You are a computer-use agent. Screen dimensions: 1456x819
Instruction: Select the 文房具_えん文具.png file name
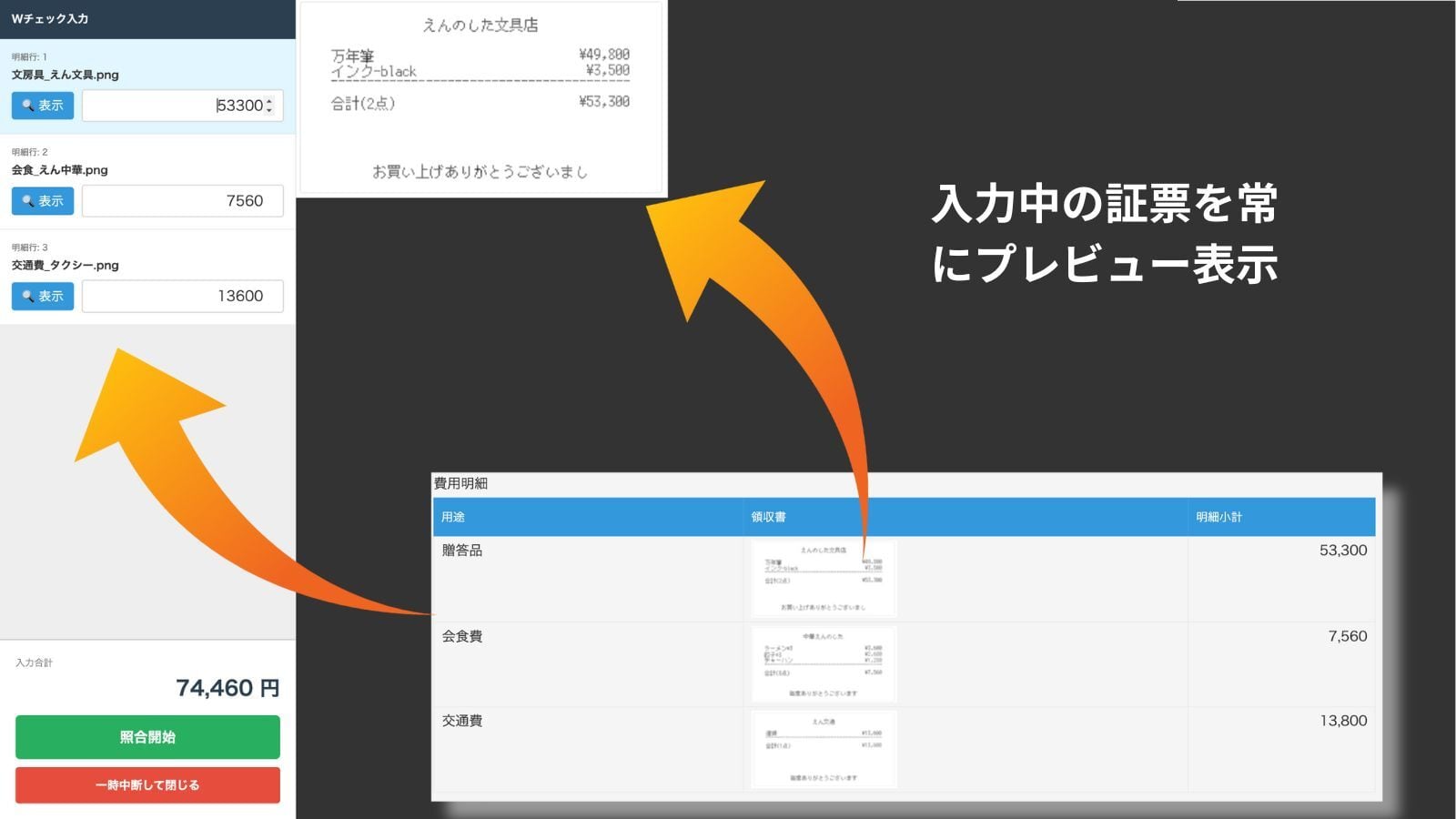[66, 75]
